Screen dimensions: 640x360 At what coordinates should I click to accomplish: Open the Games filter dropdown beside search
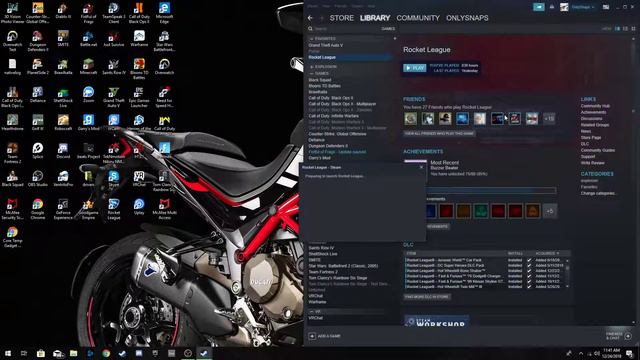pyautogui.click(x=388, y=29)
